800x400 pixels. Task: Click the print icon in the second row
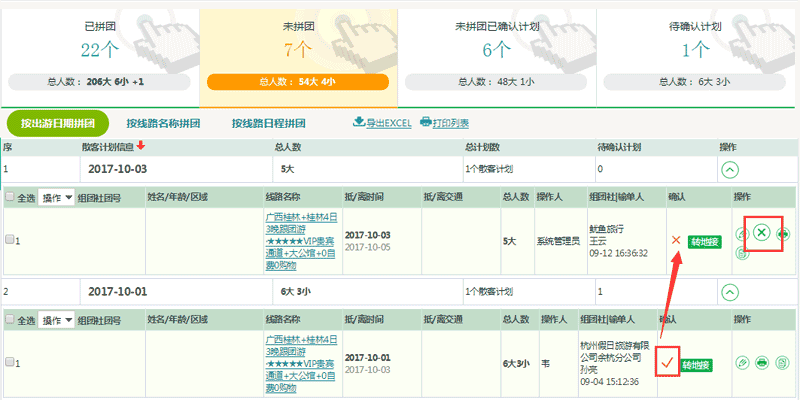coord(761,362)
